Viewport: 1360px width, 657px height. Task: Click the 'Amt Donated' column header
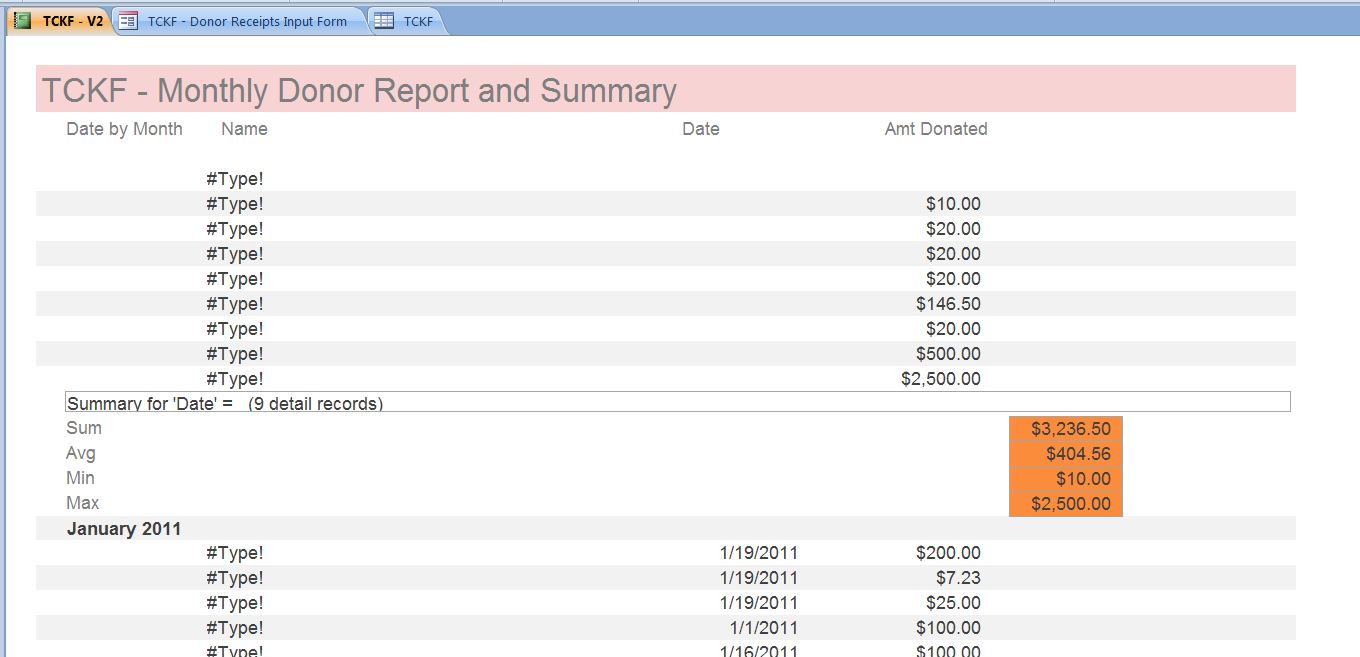pos(936,129)
